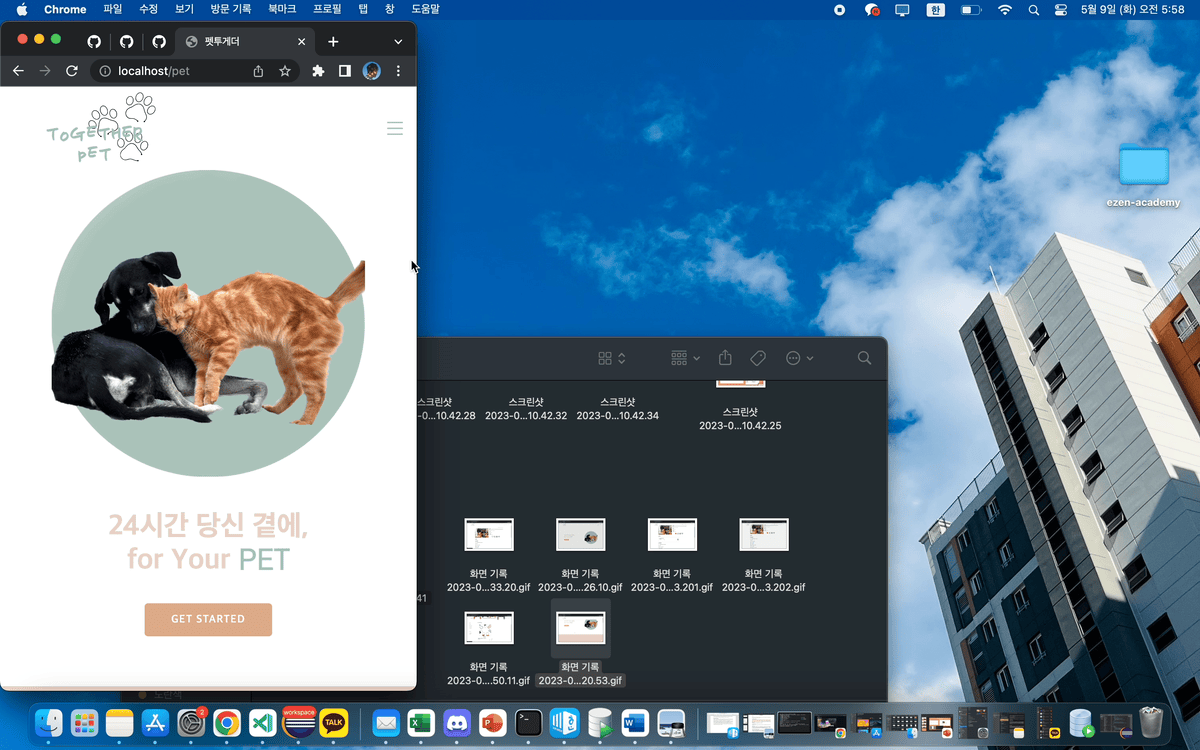Search in the Finder window
The width and height of the screenshot is (1200, 750).
click(864, 358)
